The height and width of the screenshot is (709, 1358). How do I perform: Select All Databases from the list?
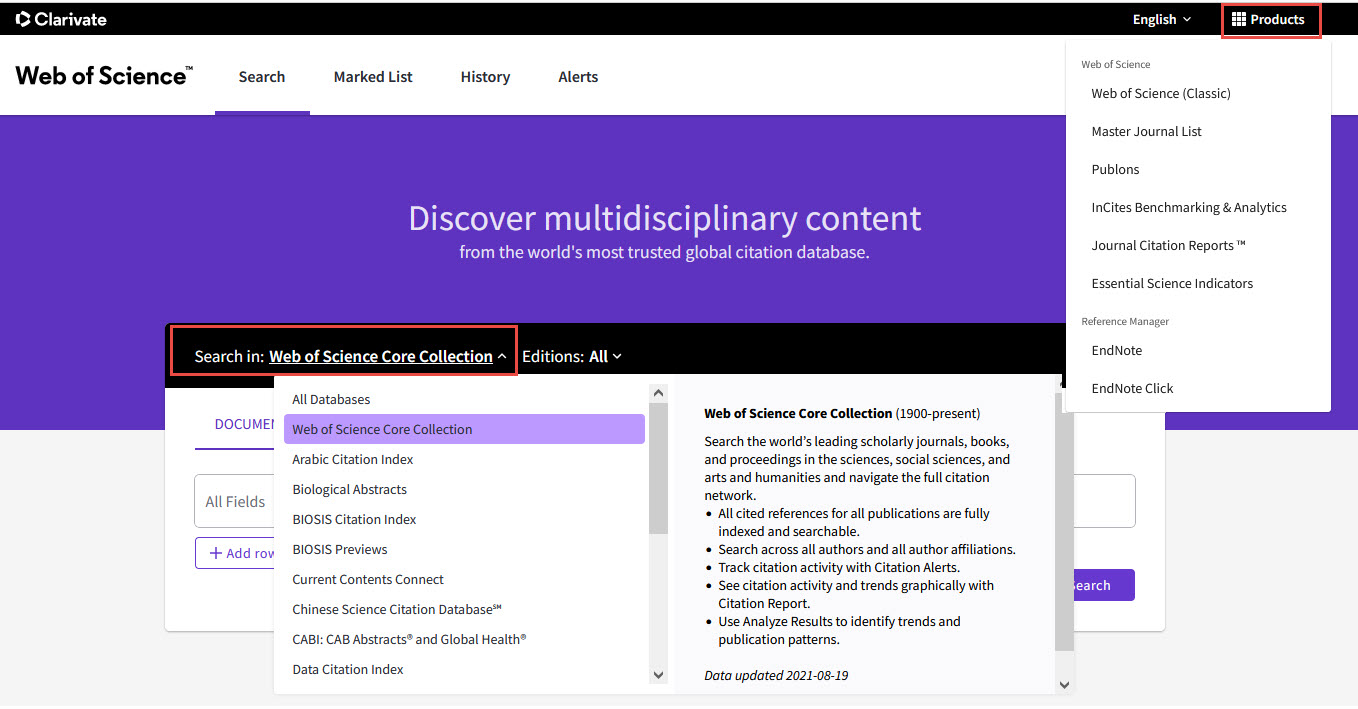tap(464, 399)
